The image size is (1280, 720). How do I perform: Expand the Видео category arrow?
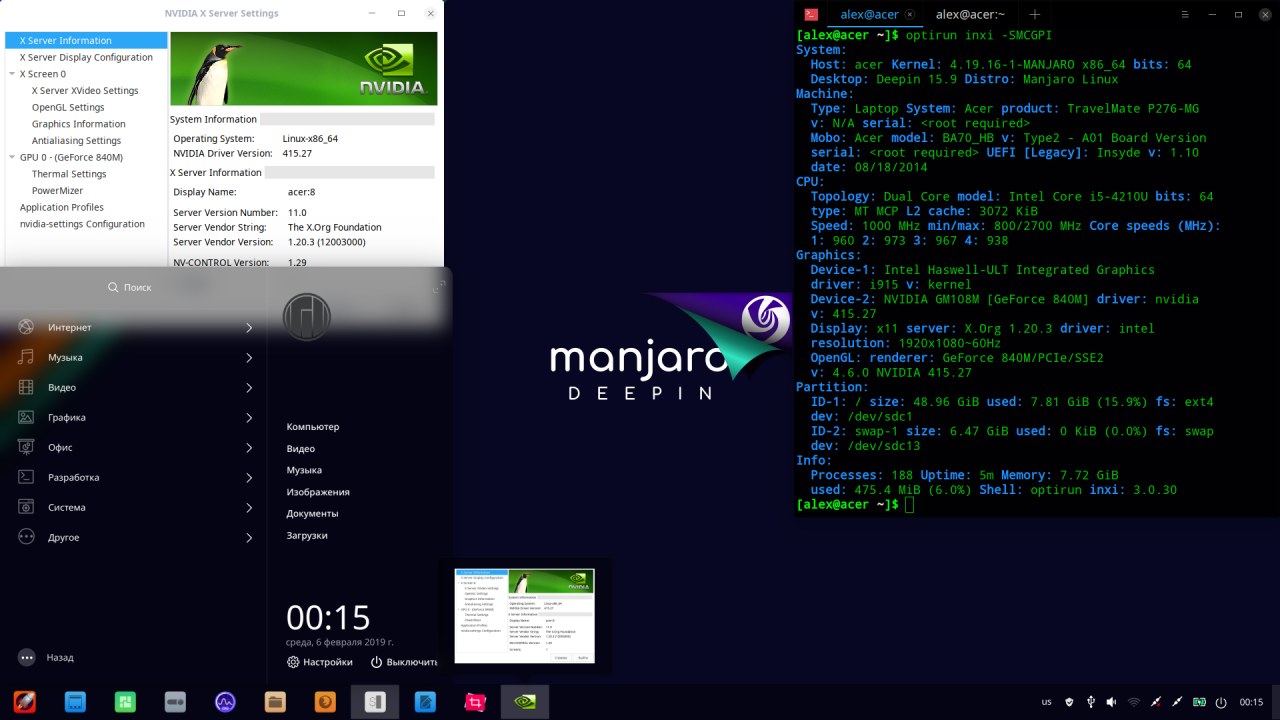pyautogui.click(x=249, y=388)
